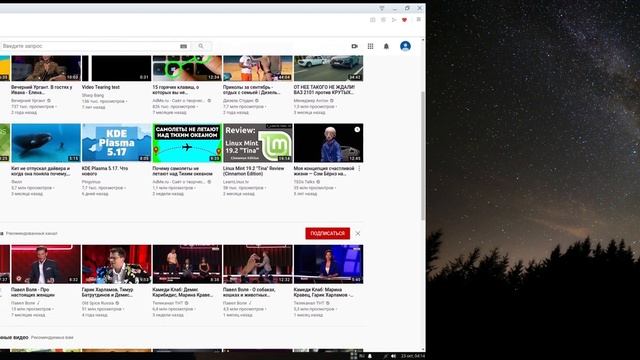The width and height of the screenshot is (640, 360).
Task: Click the red heart bookmark icon in browser toolbar
Action: point(404,20)
